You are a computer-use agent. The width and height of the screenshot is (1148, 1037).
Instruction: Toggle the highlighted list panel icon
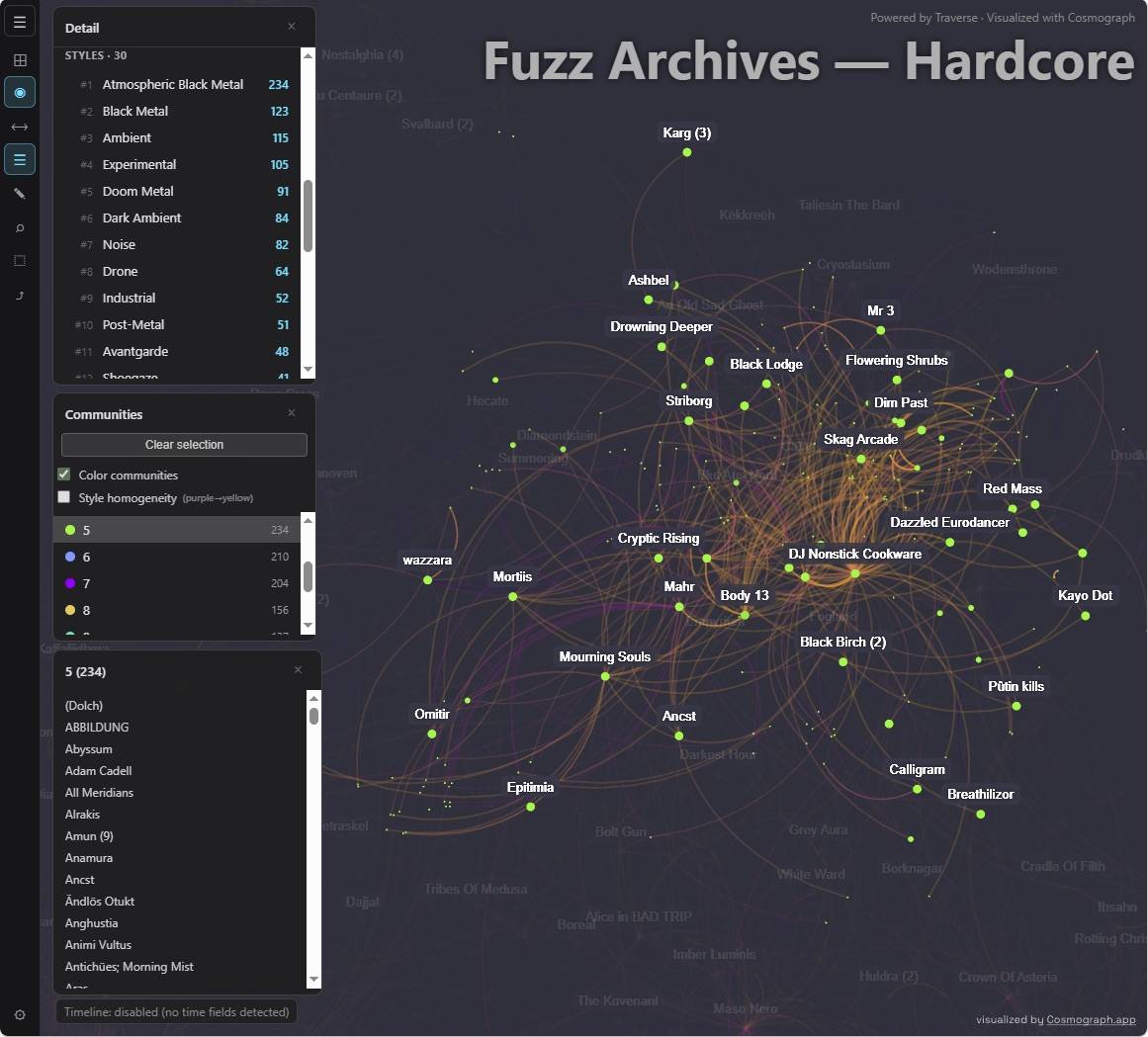click(20, 159)
